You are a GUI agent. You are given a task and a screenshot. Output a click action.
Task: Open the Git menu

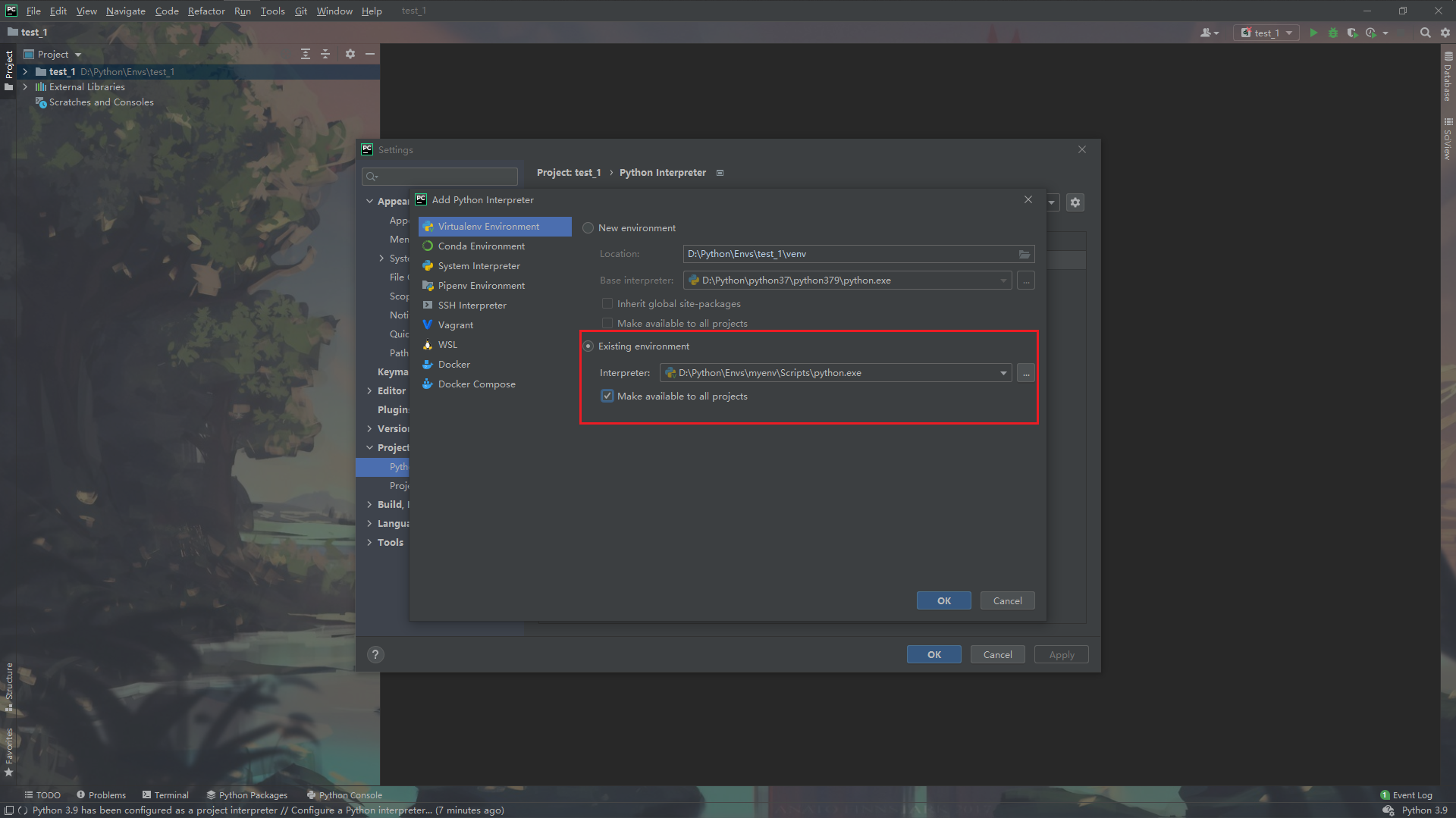tap(301, 11)
